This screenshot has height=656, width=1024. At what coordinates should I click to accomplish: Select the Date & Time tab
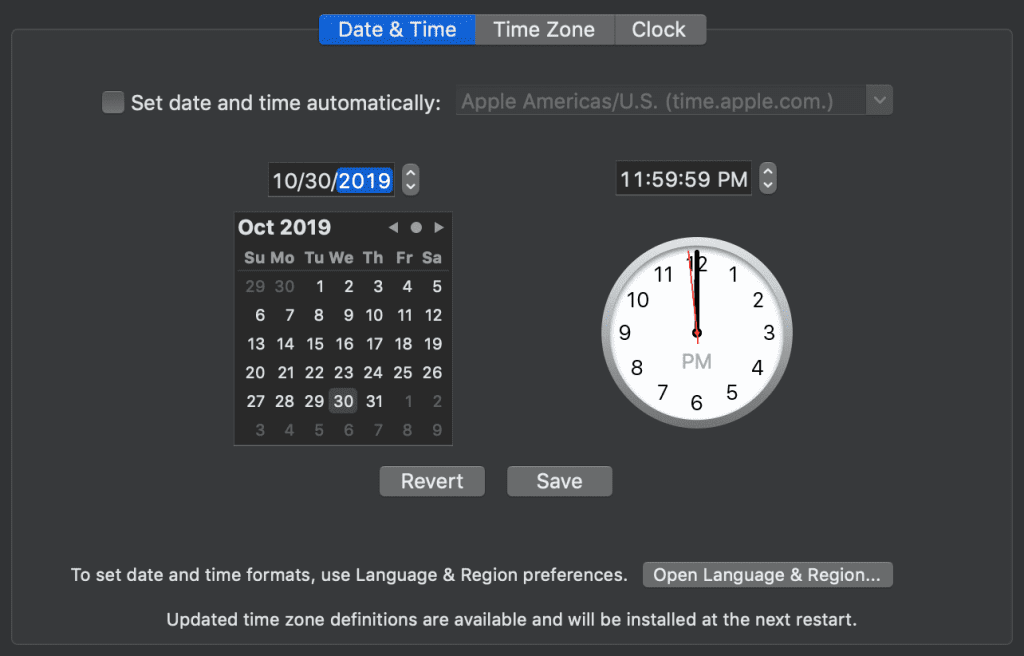pos(397,29)
